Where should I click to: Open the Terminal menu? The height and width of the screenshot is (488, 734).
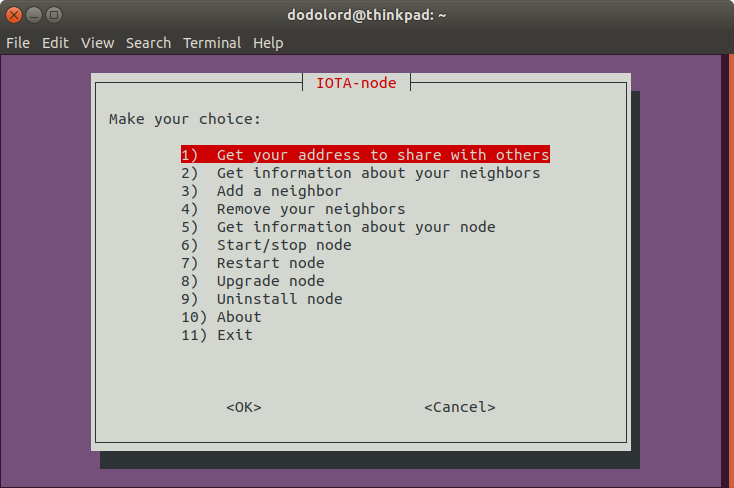click(212, 43)
